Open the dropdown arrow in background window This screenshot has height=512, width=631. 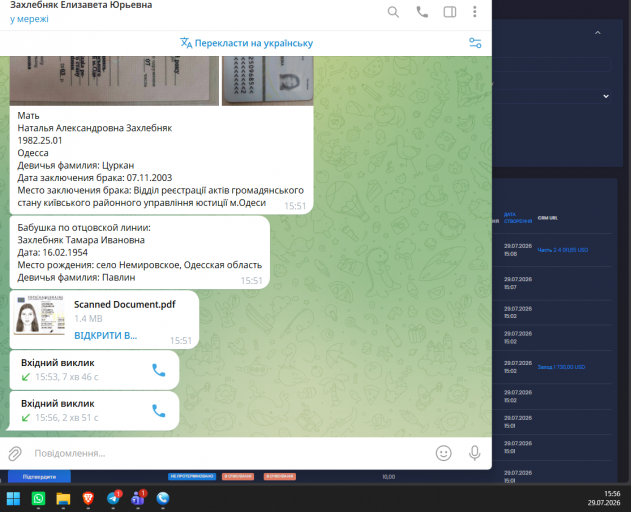606,97
